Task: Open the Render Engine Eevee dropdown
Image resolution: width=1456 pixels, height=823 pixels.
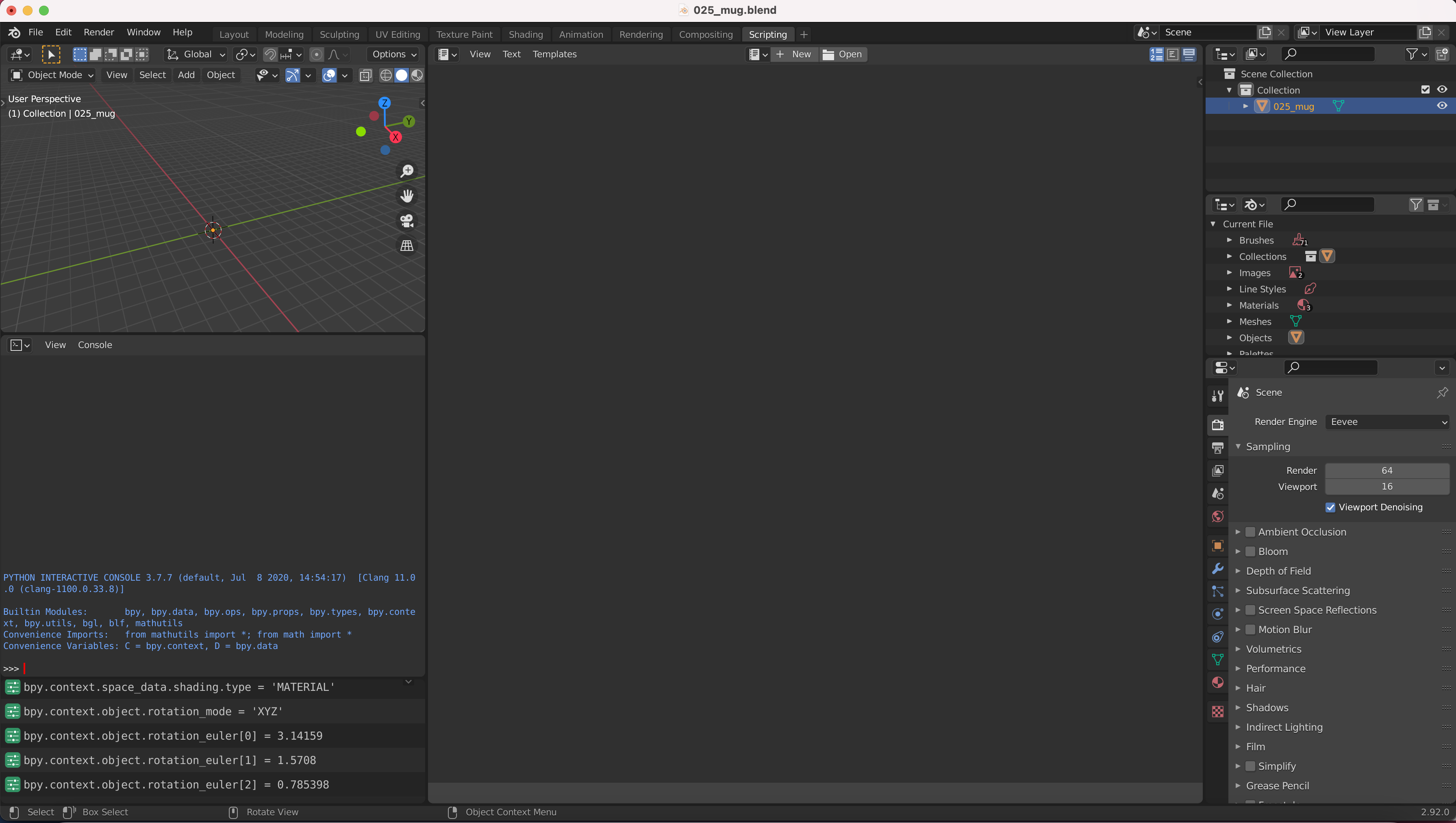Action: pos(1388,422)
